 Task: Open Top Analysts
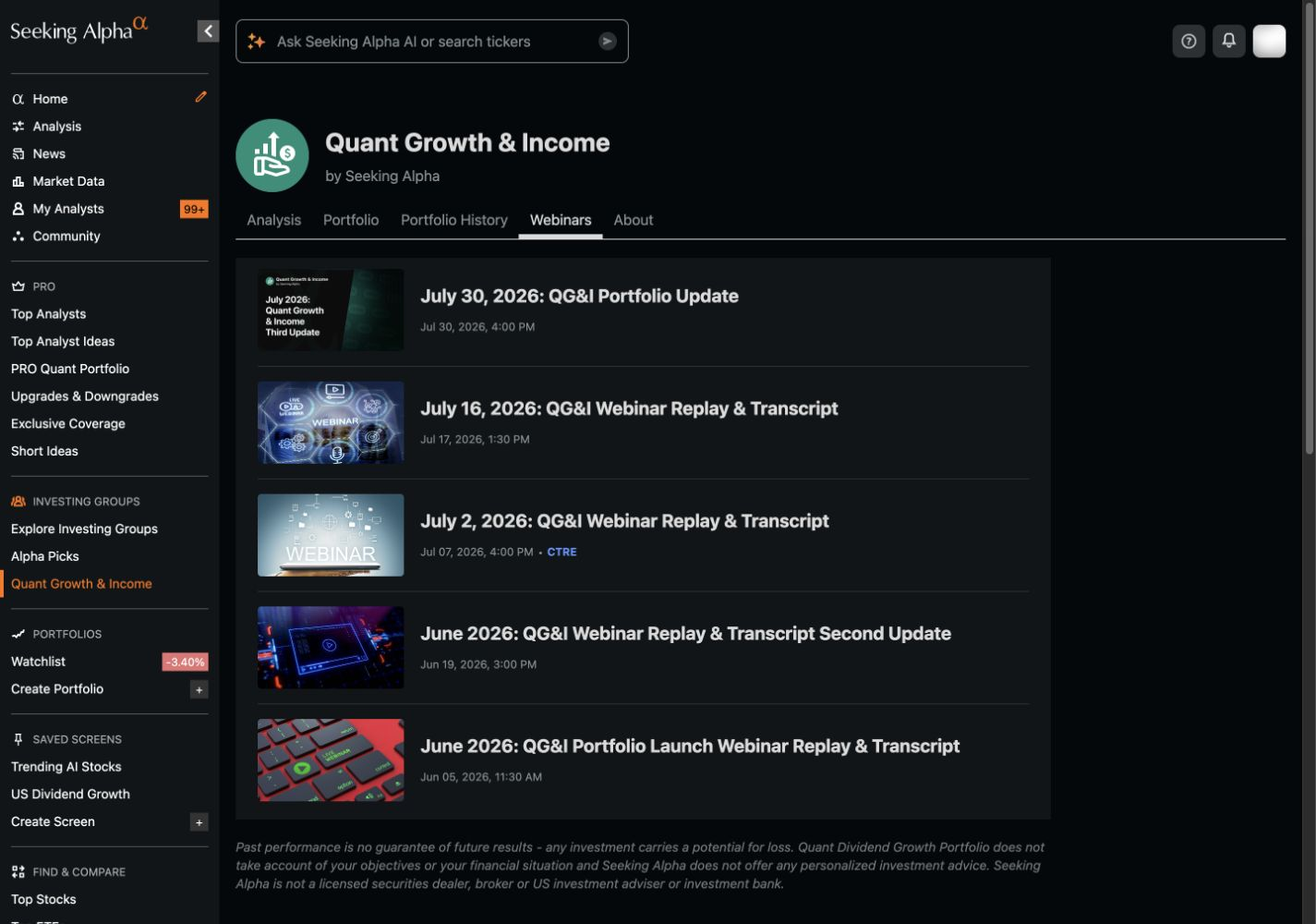(48, 314)
